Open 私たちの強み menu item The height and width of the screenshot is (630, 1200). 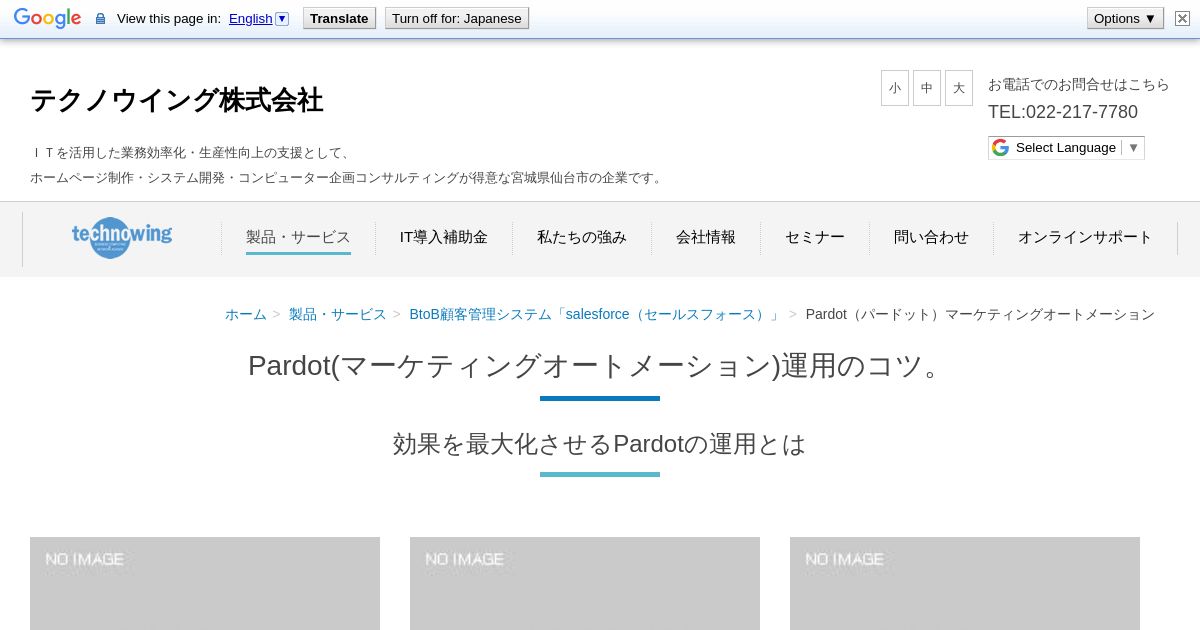pyautogui.click(x=582, y=237)
